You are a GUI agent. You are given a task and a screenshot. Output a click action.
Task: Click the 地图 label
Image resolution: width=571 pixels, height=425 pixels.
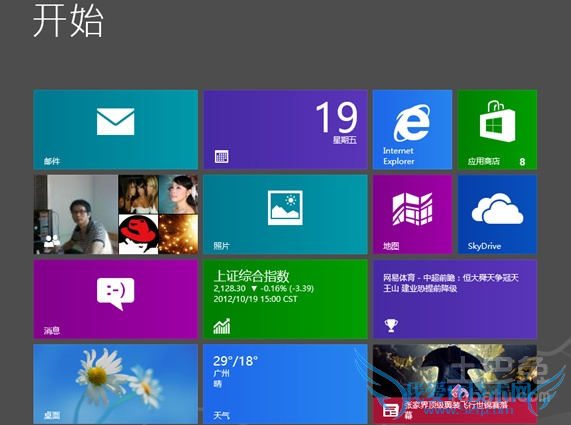coord(391,246)
